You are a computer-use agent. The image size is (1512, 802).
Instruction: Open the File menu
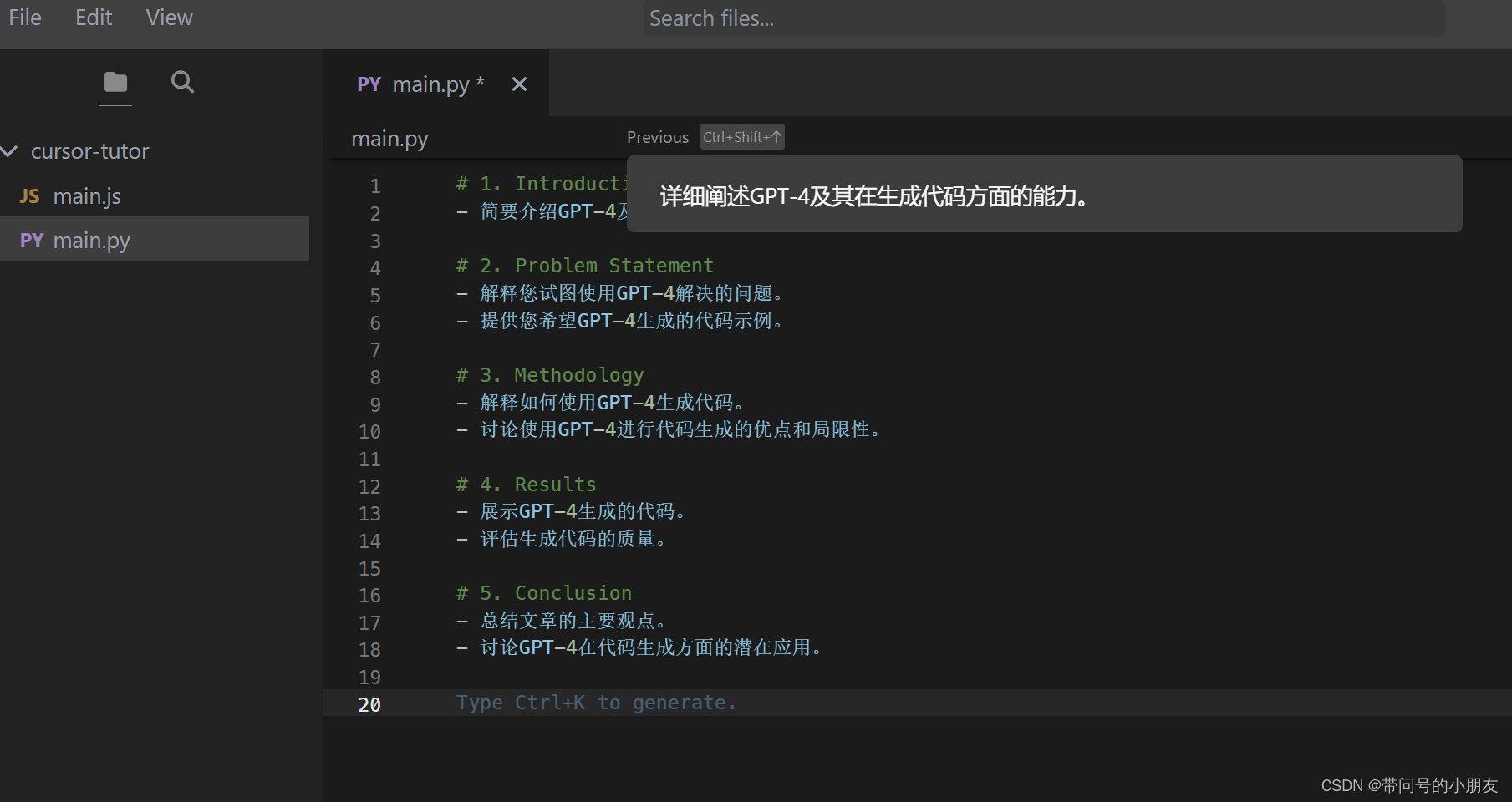click(x=25, y=18)
